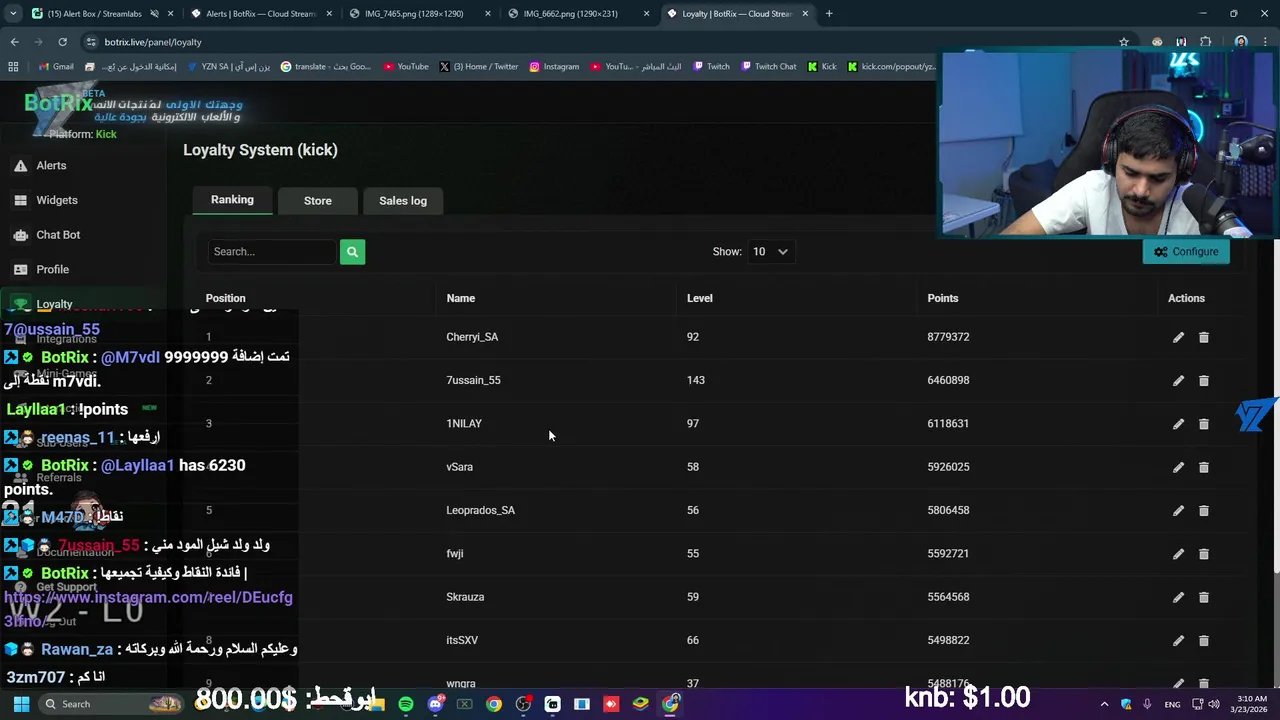Delete the itsSXV row
This screenshot has width=1280, height=720.
[x=1204, y=641]
